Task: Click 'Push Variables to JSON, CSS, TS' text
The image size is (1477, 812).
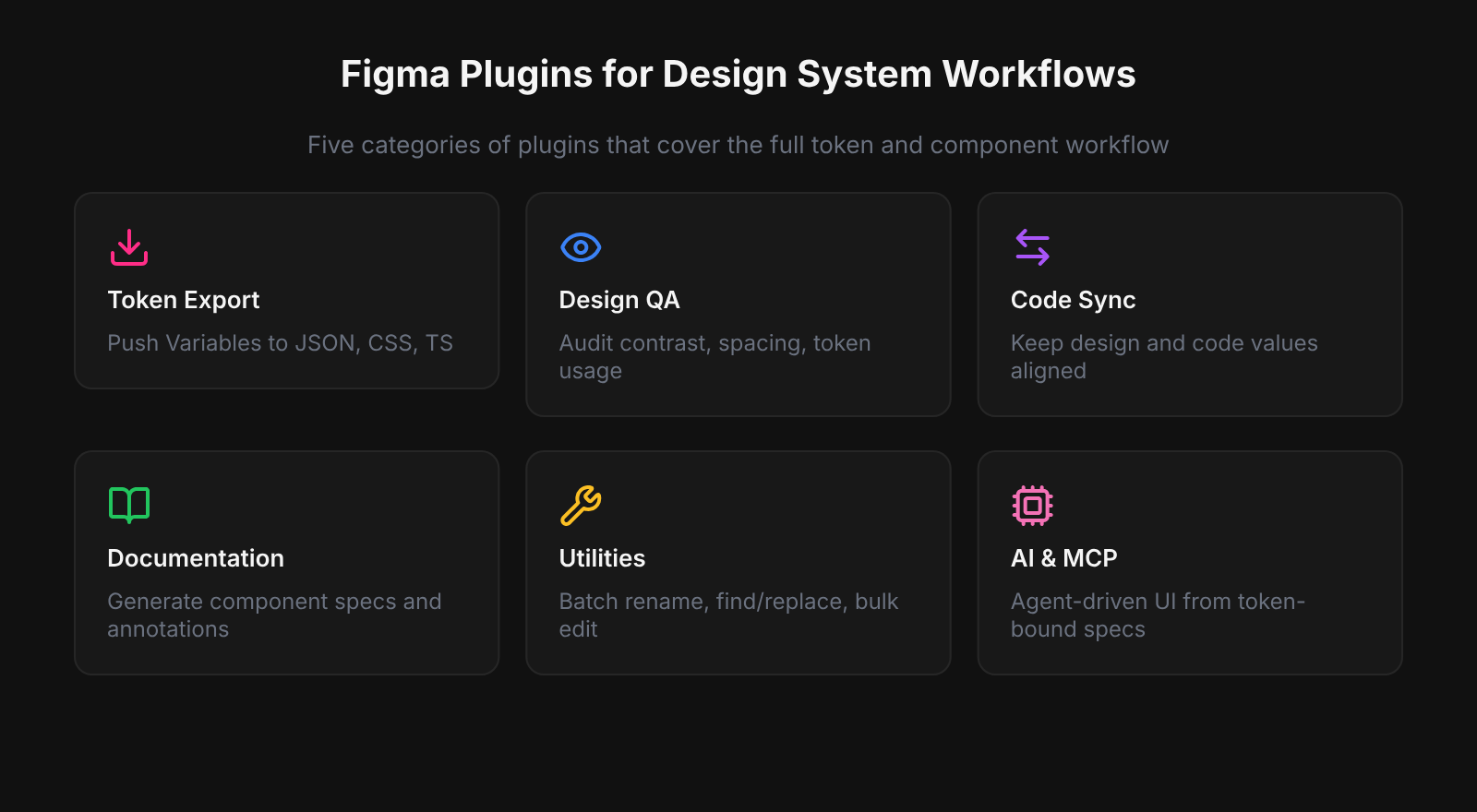Action: point(280,343)
